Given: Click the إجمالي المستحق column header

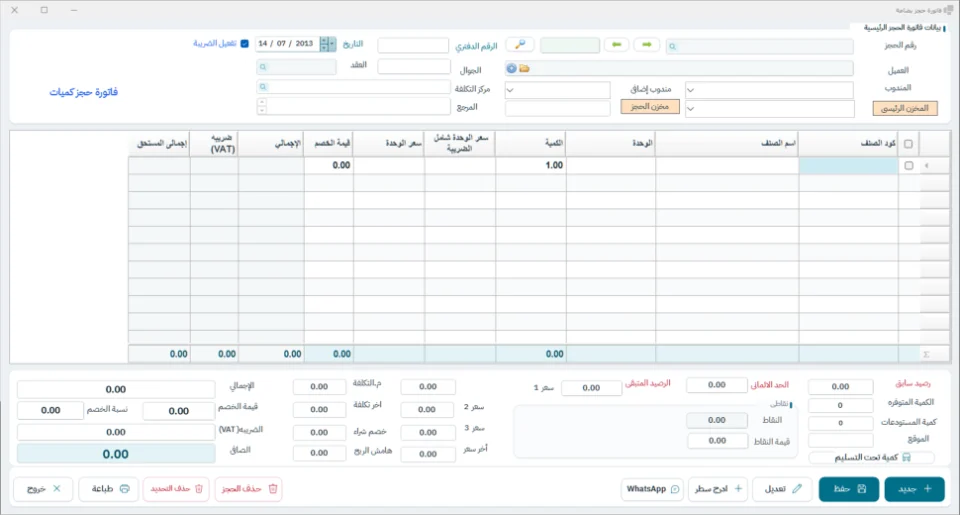Looking at the screenshot, I should [x=159, y=143].
